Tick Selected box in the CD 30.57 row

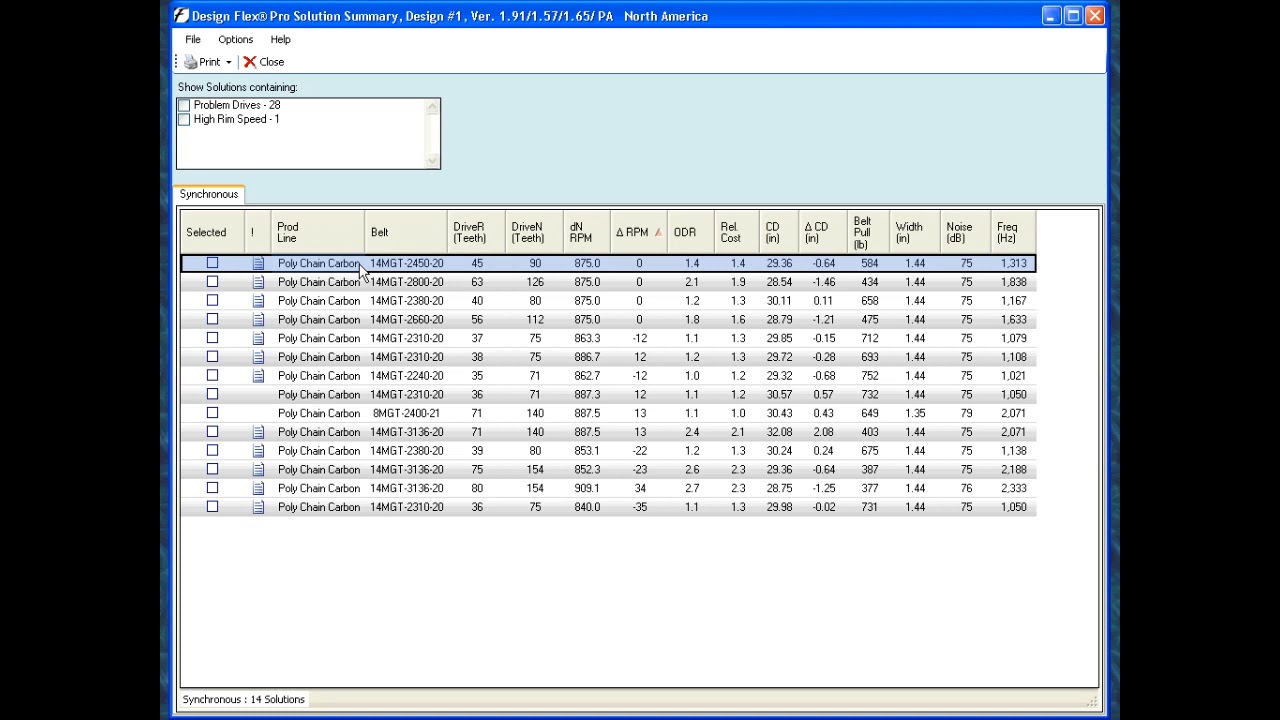coord(212,394)
